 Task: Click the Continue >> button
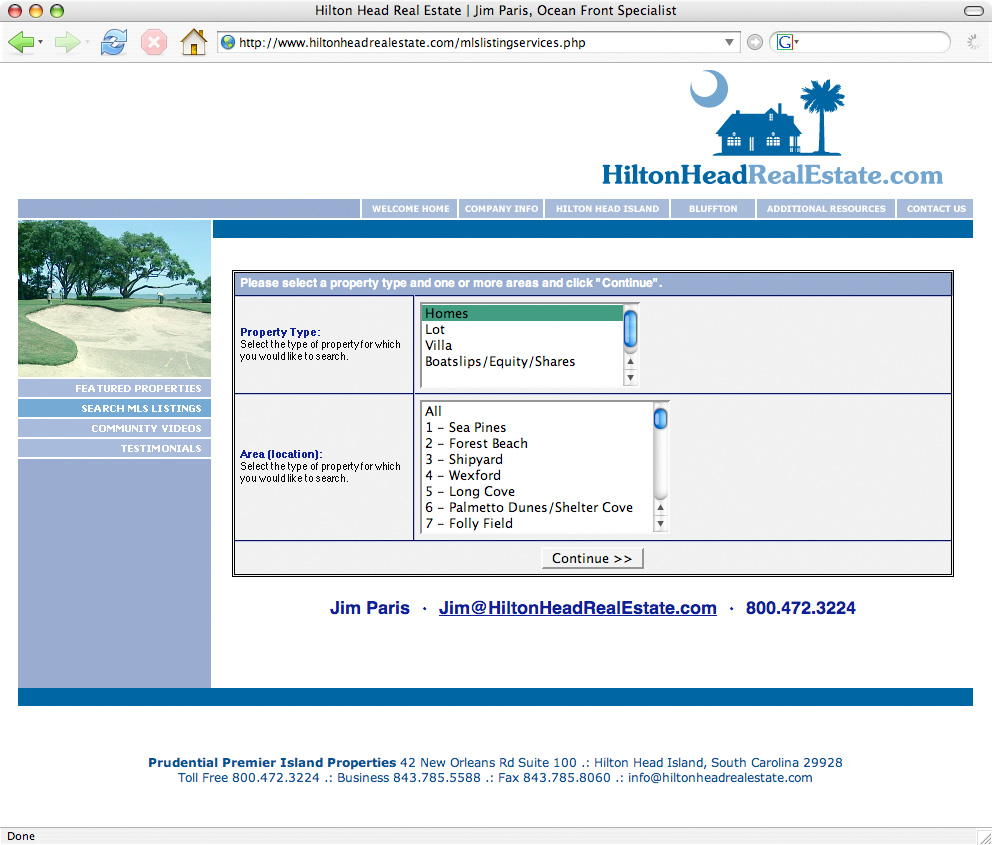(592, 558)
